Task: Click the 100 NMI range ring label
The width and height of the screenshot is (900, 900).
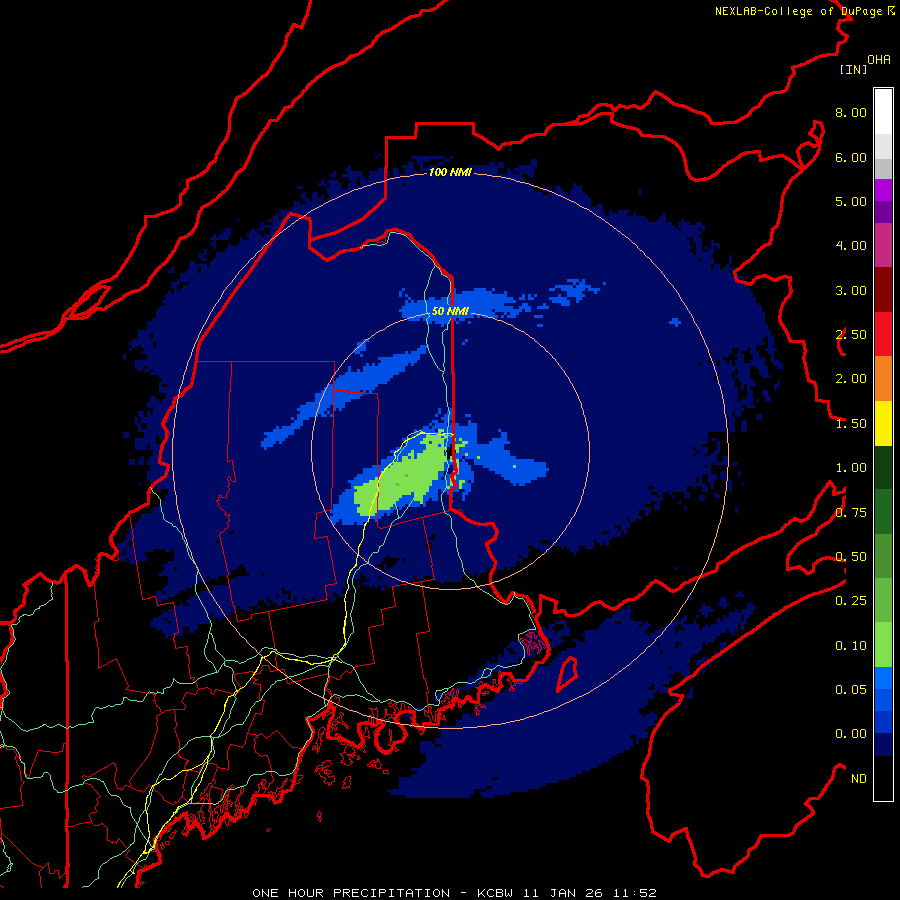Action: 450,172
